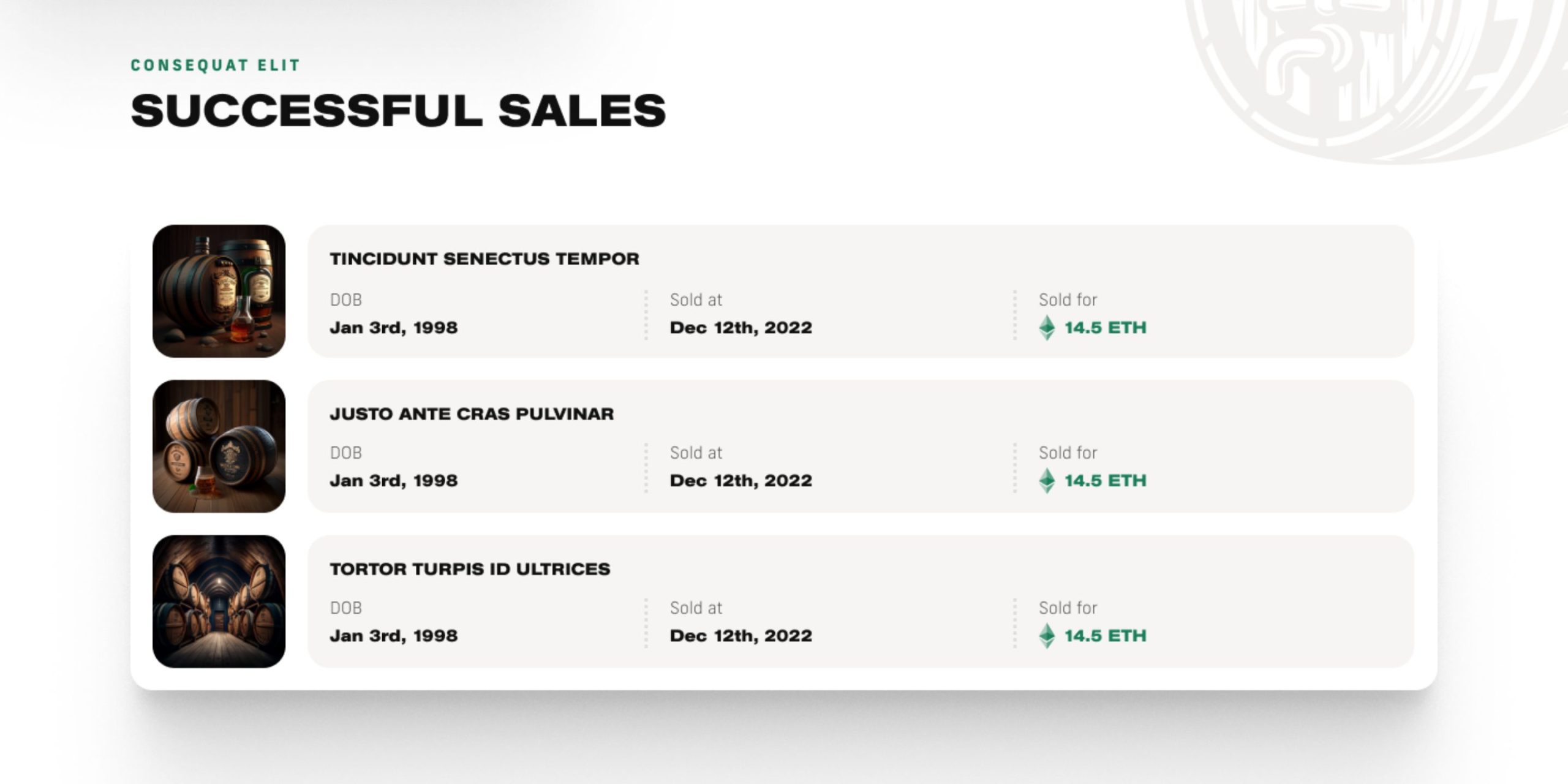The image size is (1568, 784).
Task: Click the ETH diamond icon in Tortor Turpis row
Action: point(1047,636)
